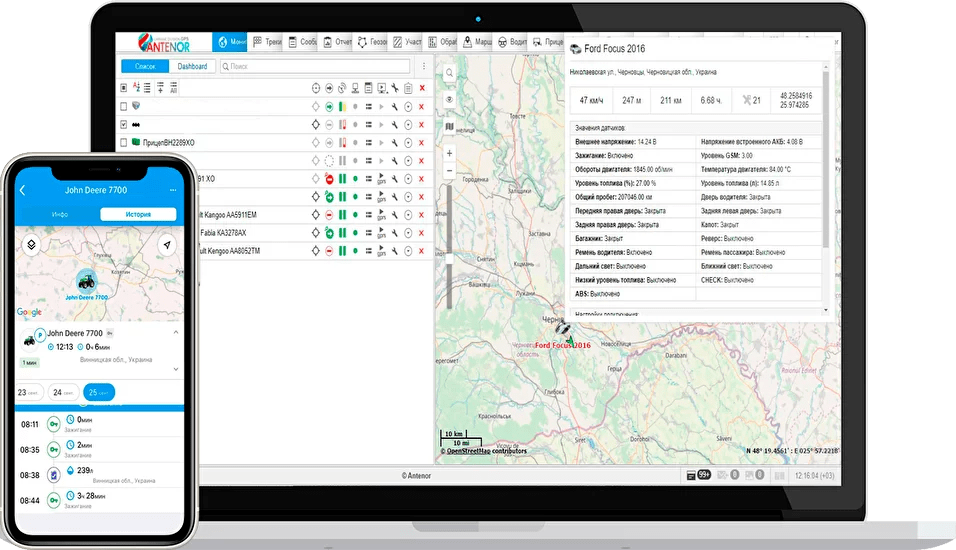
Task: Open the Маршруты routes tab
Action: click(x=477, y=41)
